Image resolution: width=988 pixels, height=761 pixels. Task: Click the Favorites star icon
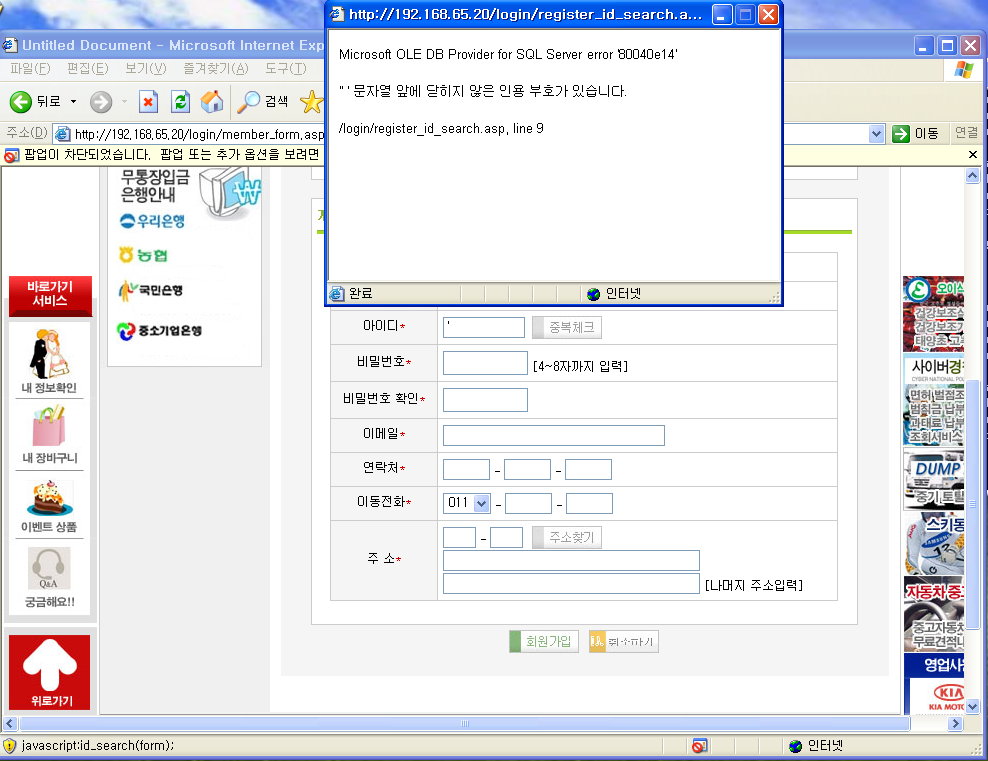(311, 101)
